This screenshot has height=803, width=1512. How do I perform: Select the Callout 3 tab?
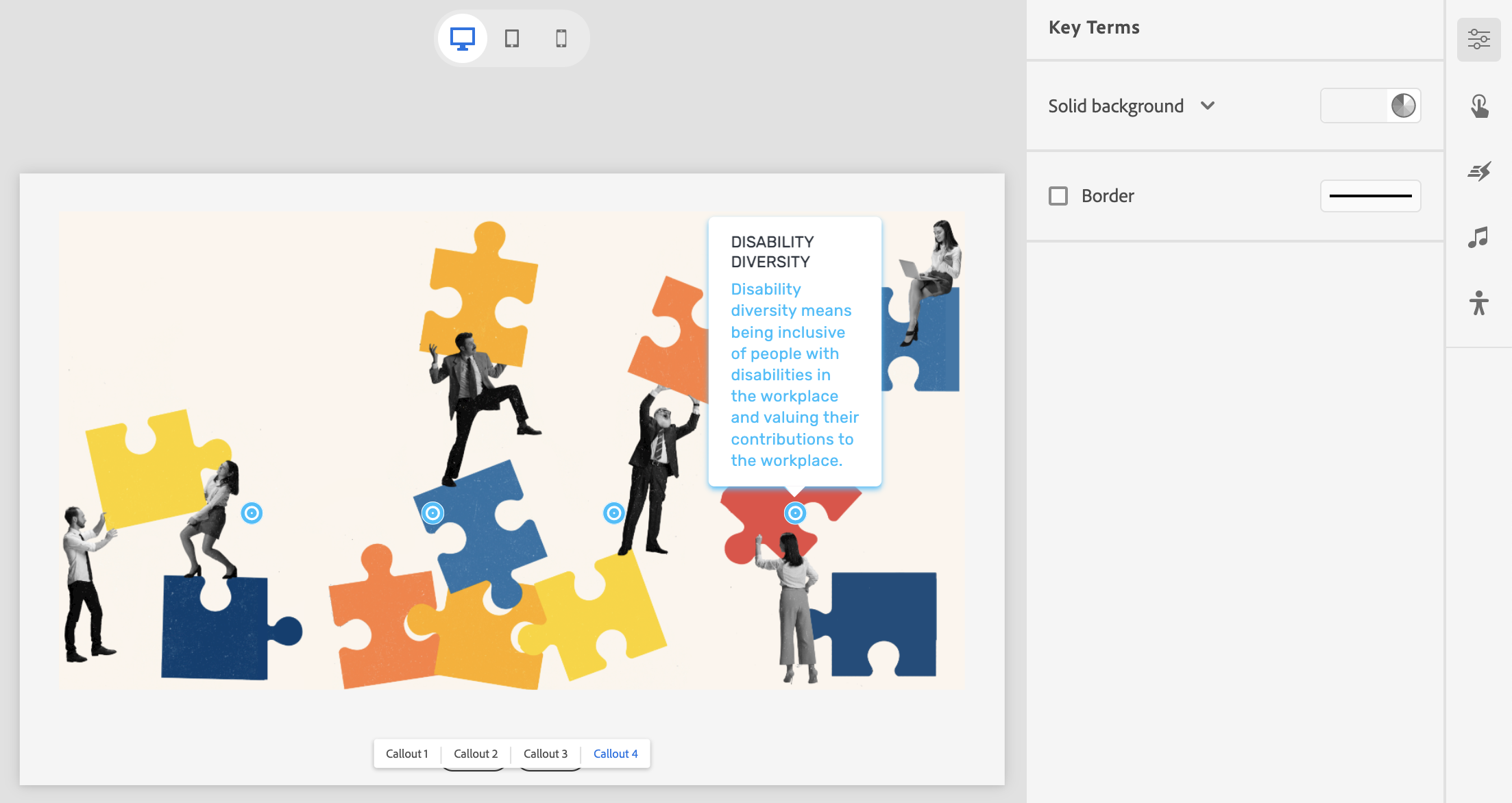pyautogui.click(x=546, y=754)
